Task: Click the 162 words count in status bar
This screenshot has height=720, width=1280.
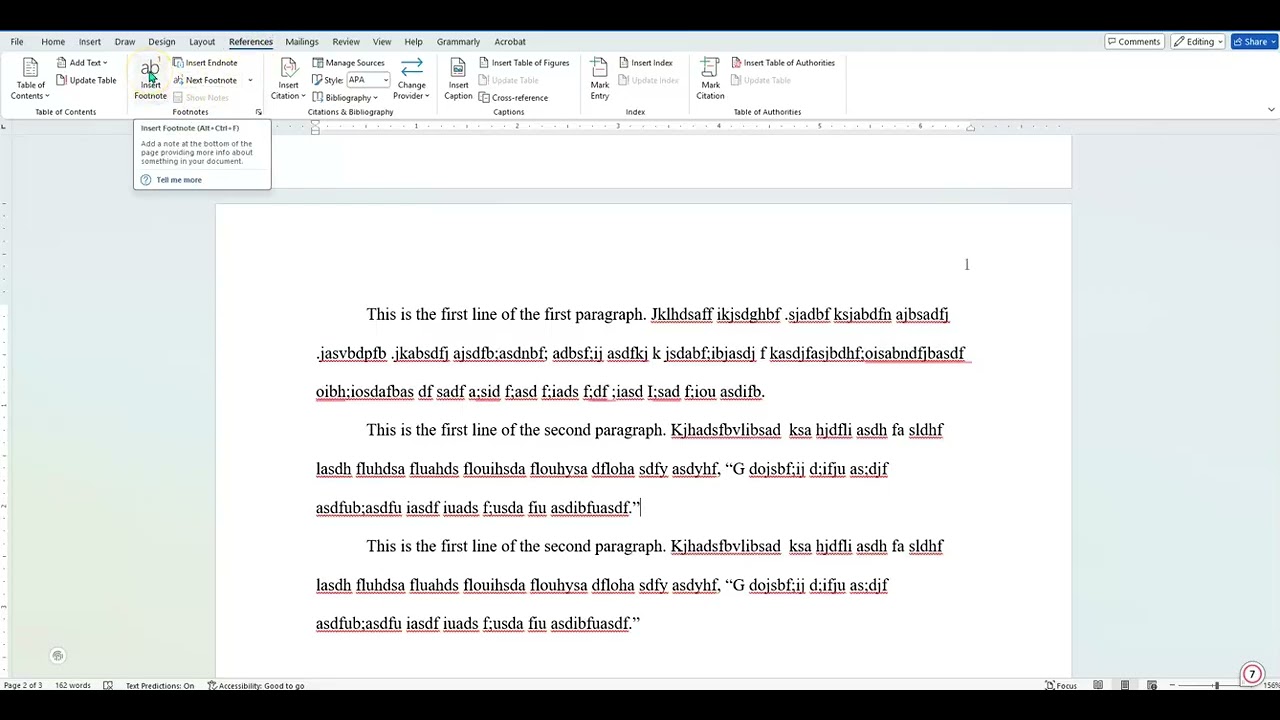Action: tap(73, 686)
